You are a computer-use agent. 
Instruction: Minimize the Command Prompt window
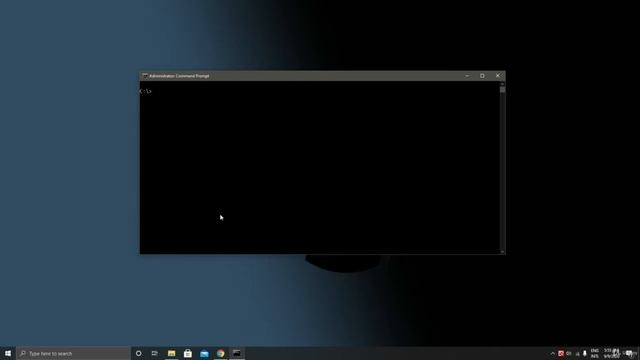coord(467,76)
